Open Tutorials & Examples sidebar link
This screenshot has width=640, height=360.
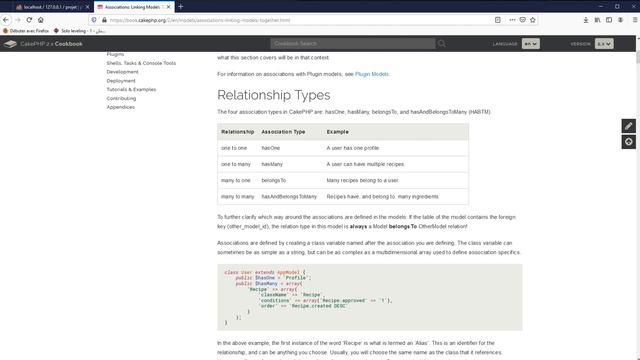(x=131, y=89)
